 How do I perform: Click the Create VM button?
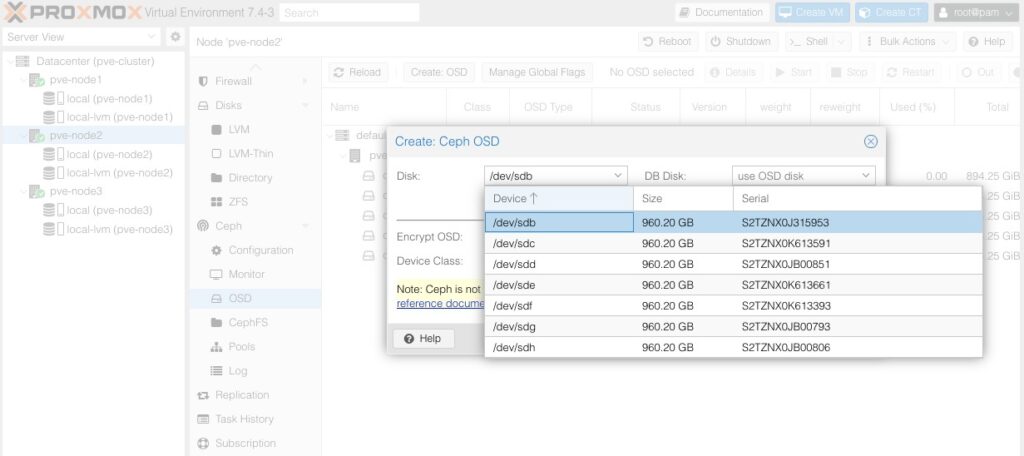click(812, 12)
